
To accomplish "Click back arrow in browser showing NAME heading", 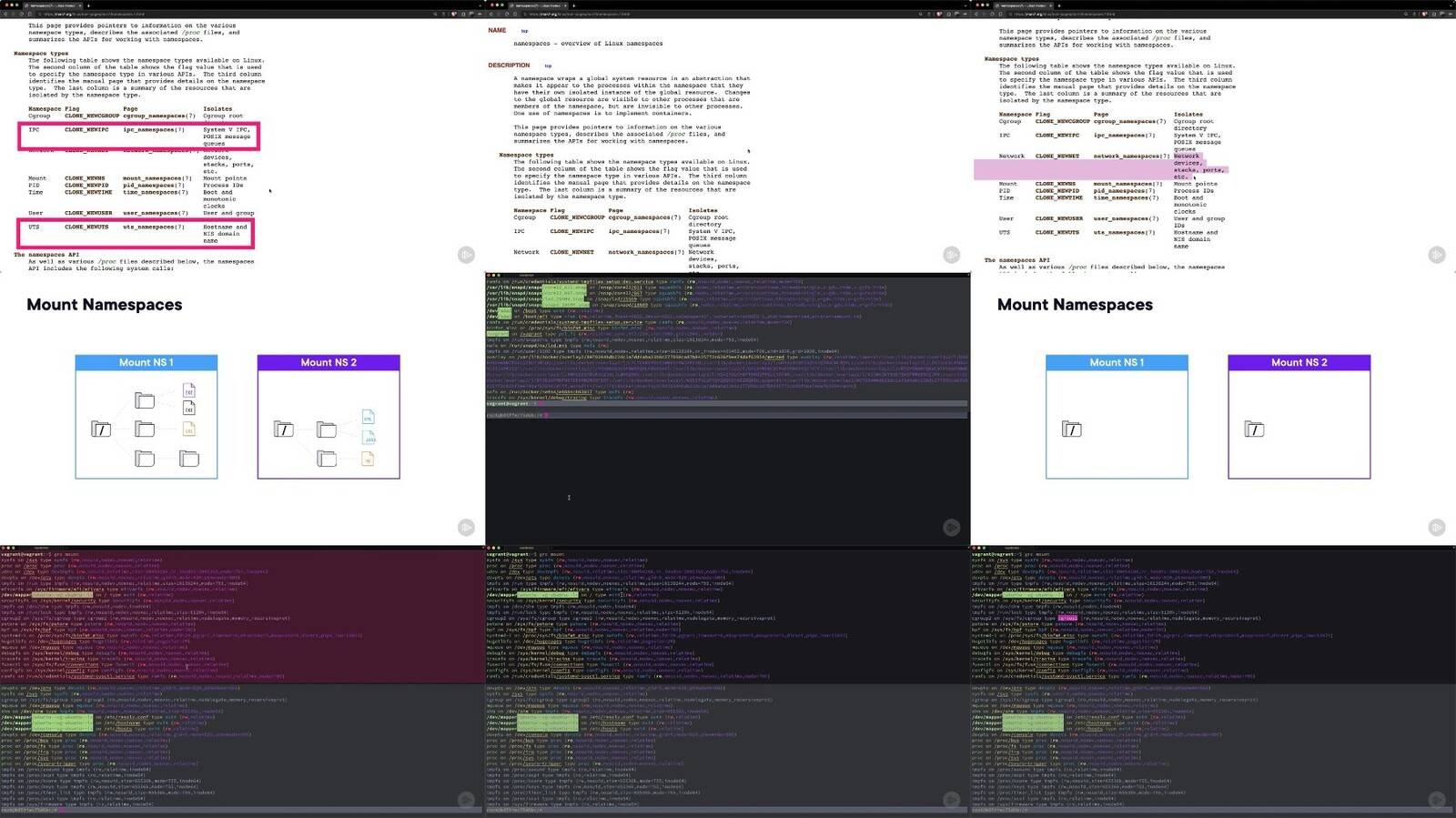I will [491, 14].
